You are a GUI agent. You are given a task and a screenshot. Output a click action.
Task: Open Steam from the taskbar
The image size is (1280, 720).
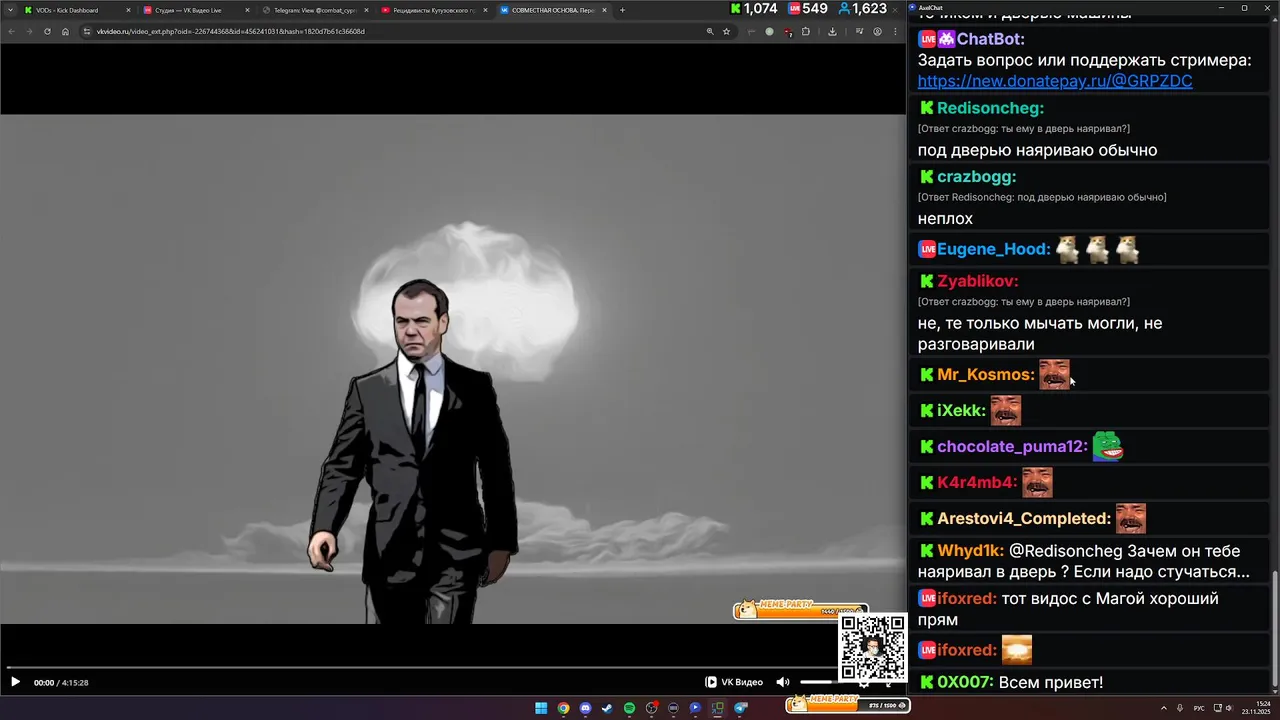click(x=607, y=708)
